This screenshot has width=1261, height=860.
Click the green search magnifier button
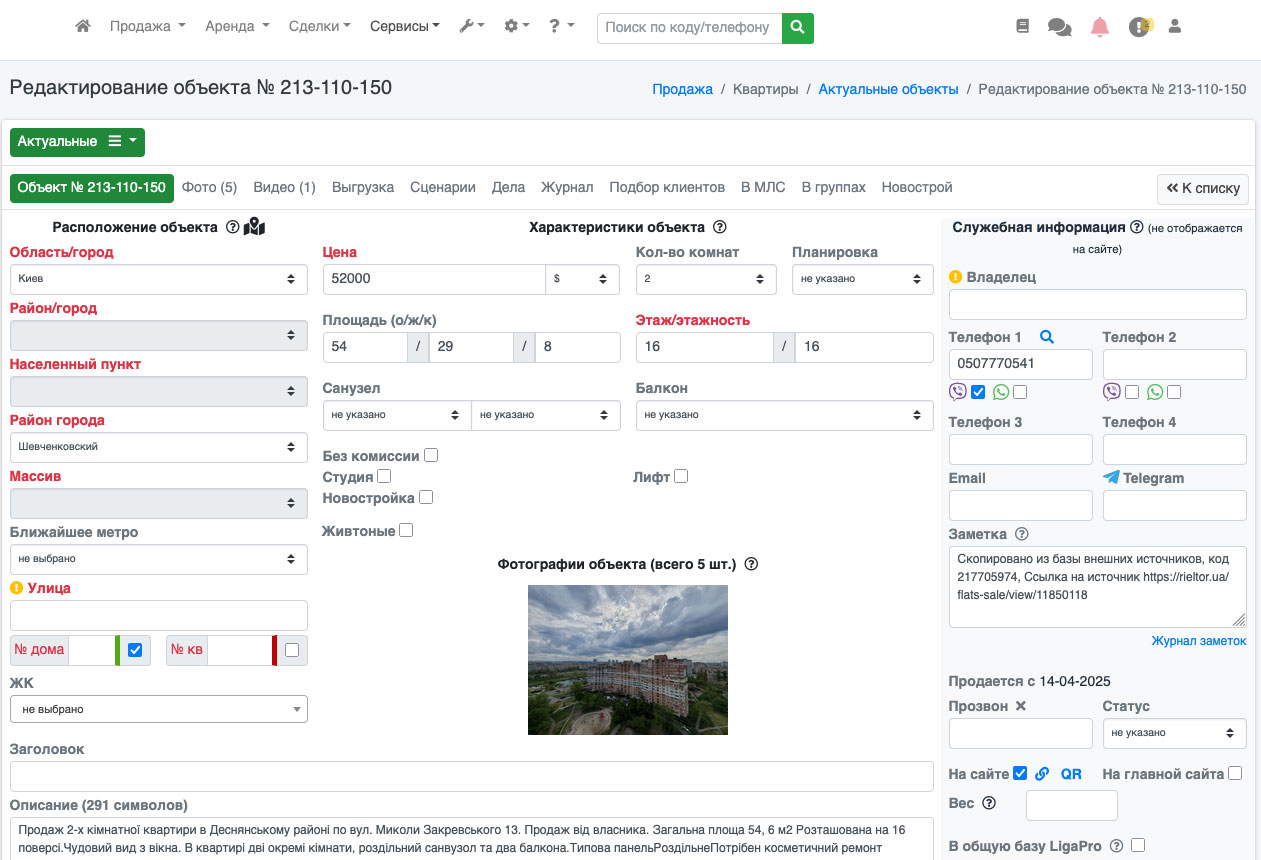[797, 28]
